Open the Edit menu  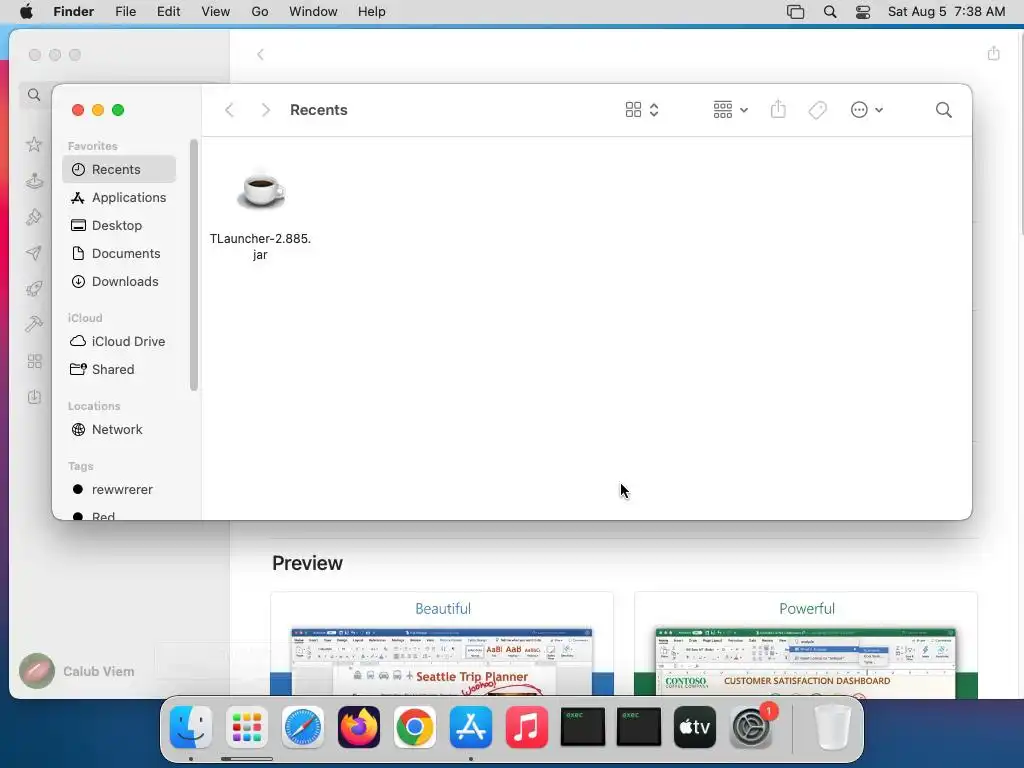click(168, 12)
